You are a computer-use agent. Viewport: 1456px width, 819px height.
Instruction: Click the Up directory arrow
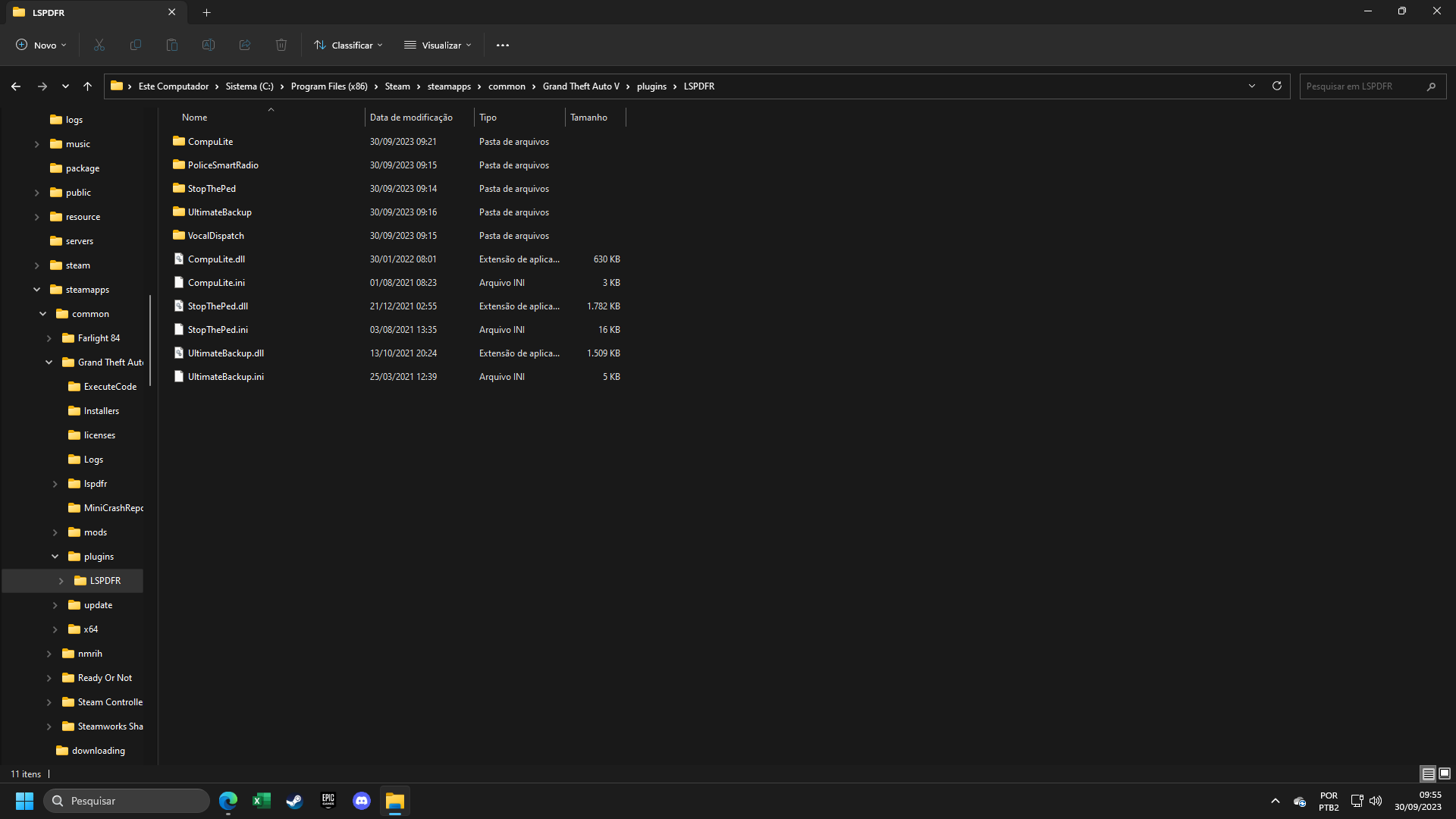(88, 86)
